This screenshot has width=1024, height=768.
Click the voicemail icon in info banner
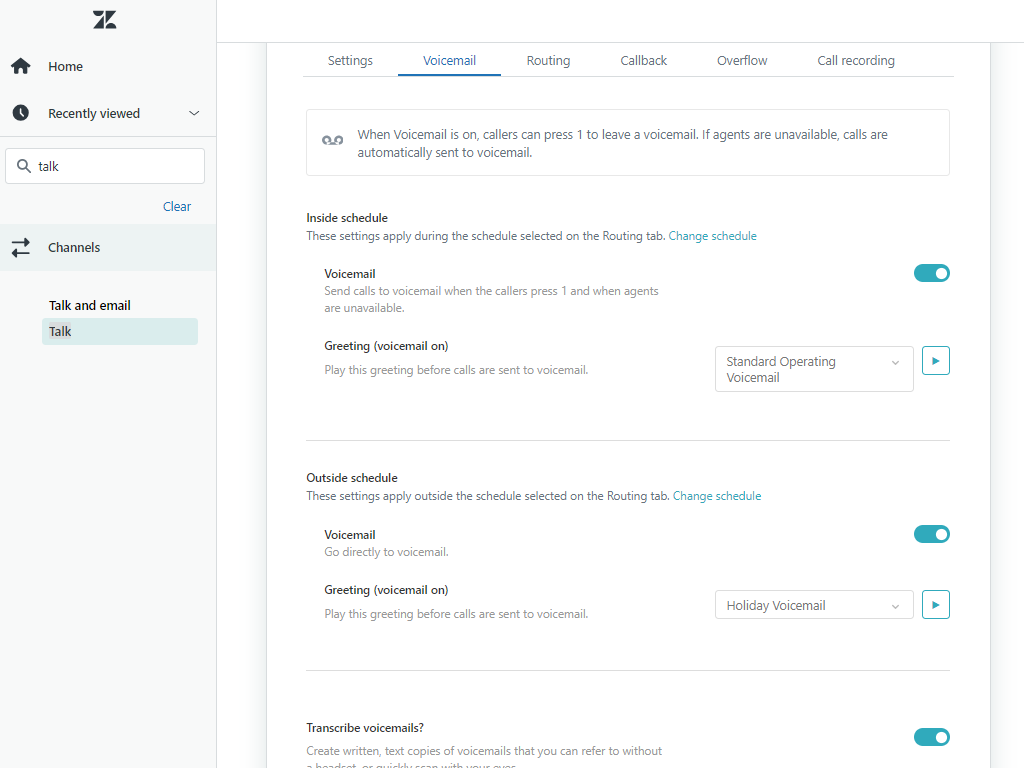coord(332,141)
